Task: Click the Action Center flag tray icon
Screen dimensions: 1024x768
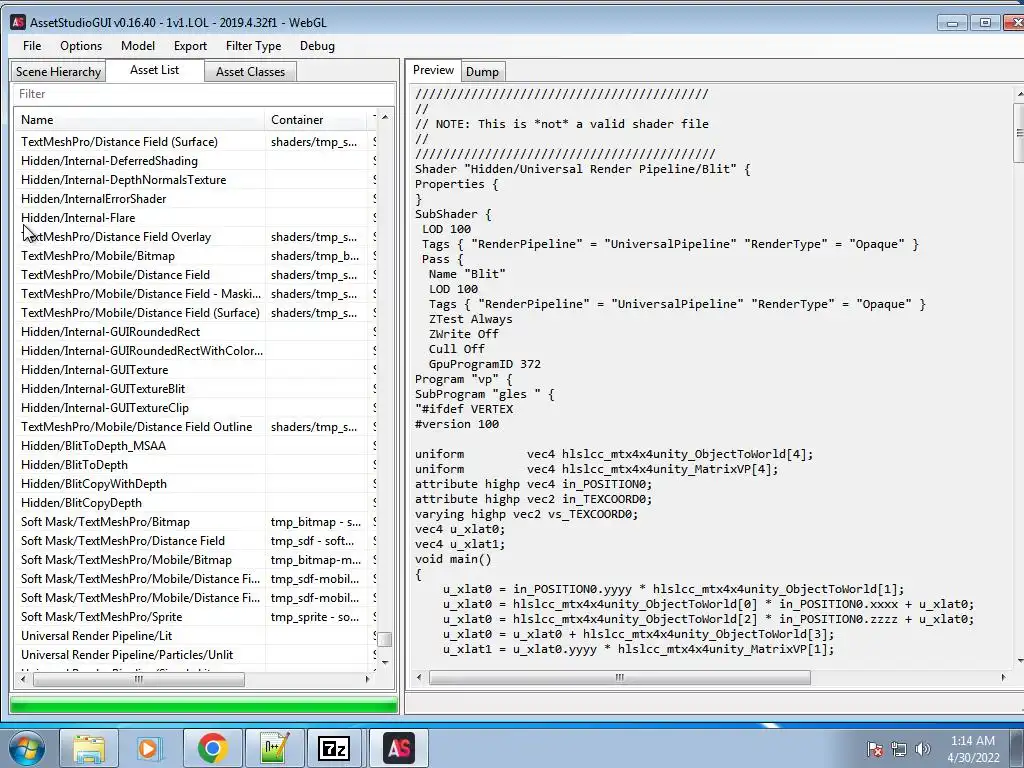Action: [x=875, y=749]
